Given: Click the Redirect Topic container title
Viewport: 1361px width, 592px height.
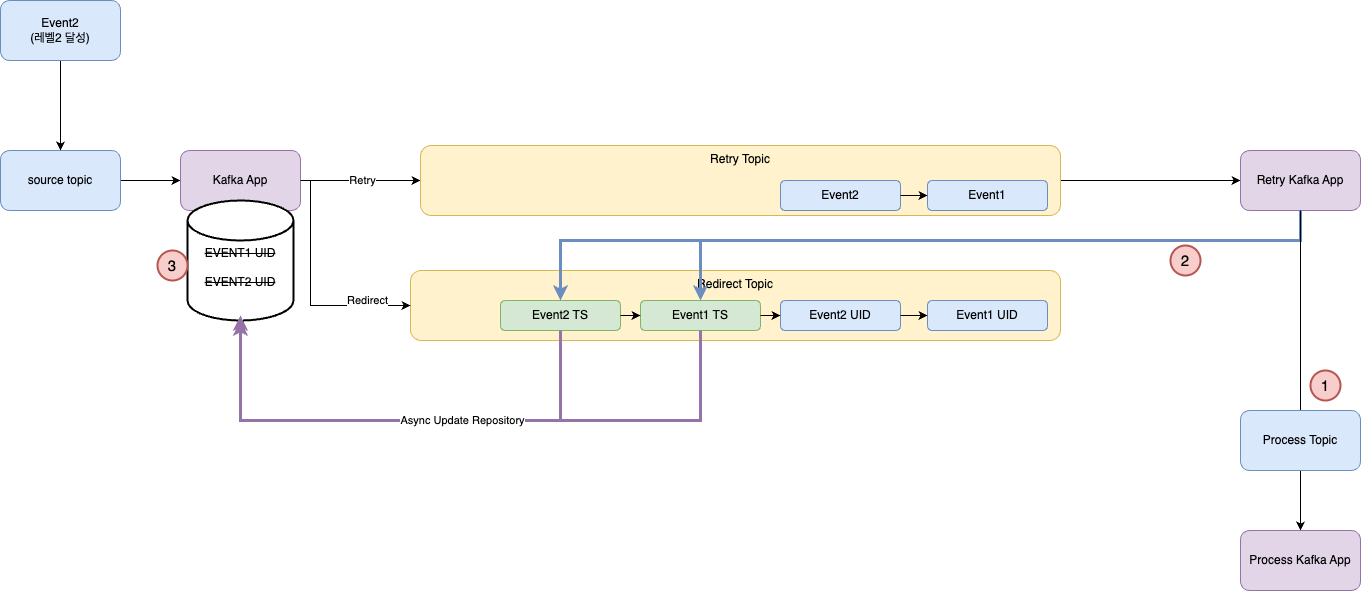Looking at the screenshot, I should tap(736, 284).
